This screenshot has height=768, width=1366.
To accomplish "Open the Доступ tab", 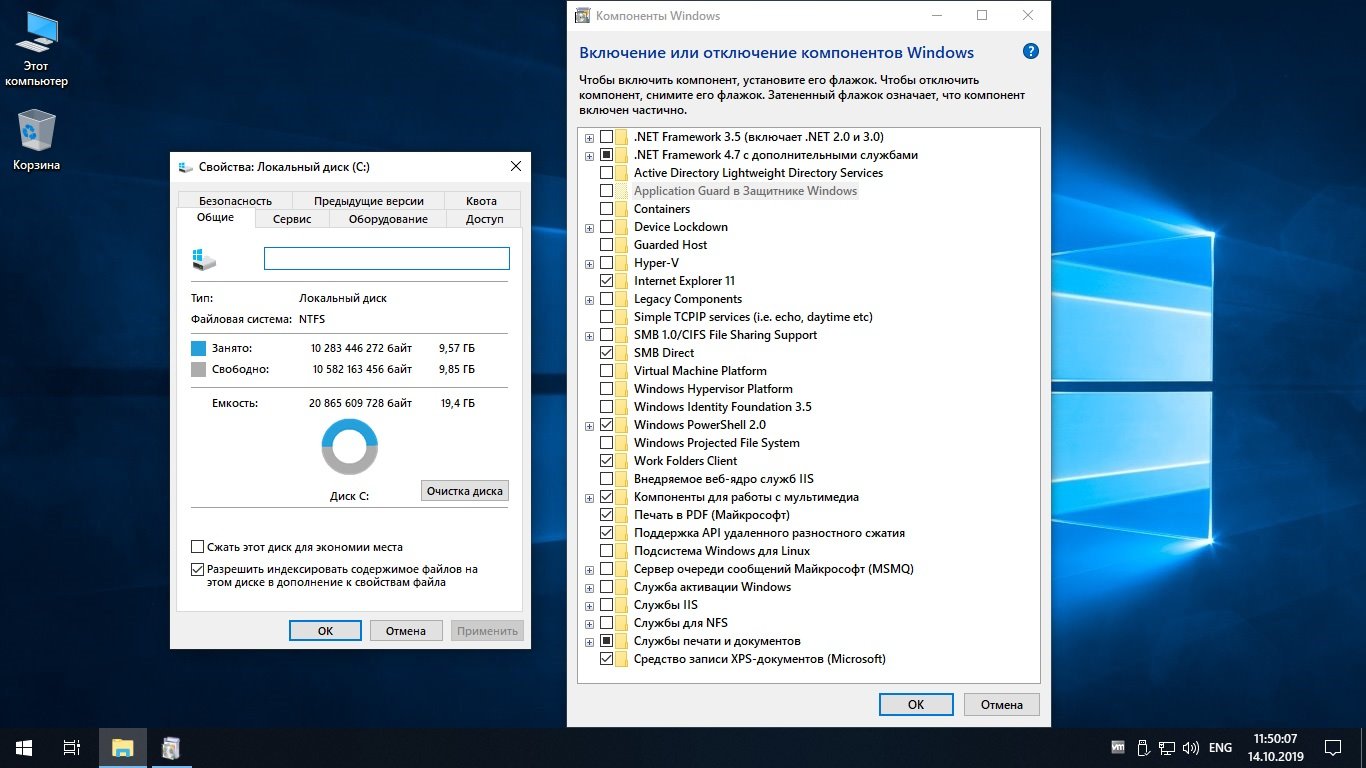I will point(484,219).
